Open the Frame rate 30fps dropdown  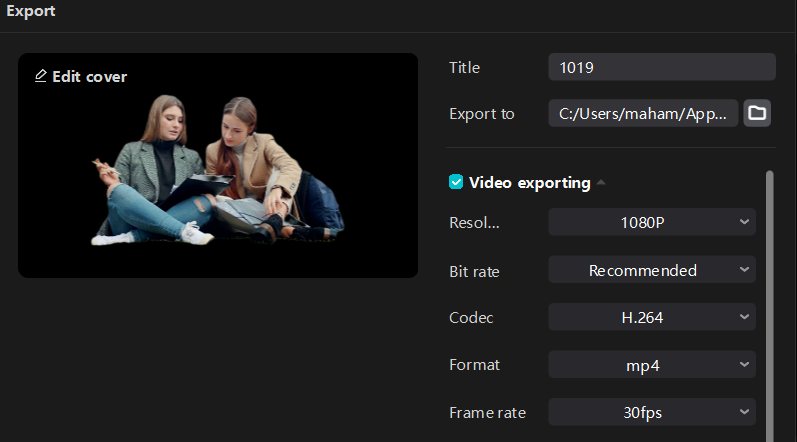click(652, 412)
